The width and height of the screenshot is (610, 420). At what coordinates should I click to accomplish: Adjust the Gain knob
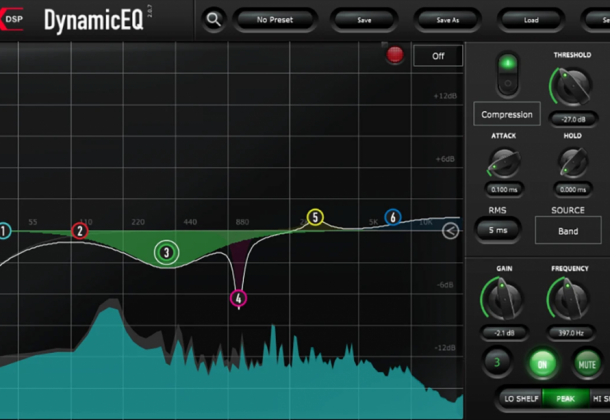503,298
